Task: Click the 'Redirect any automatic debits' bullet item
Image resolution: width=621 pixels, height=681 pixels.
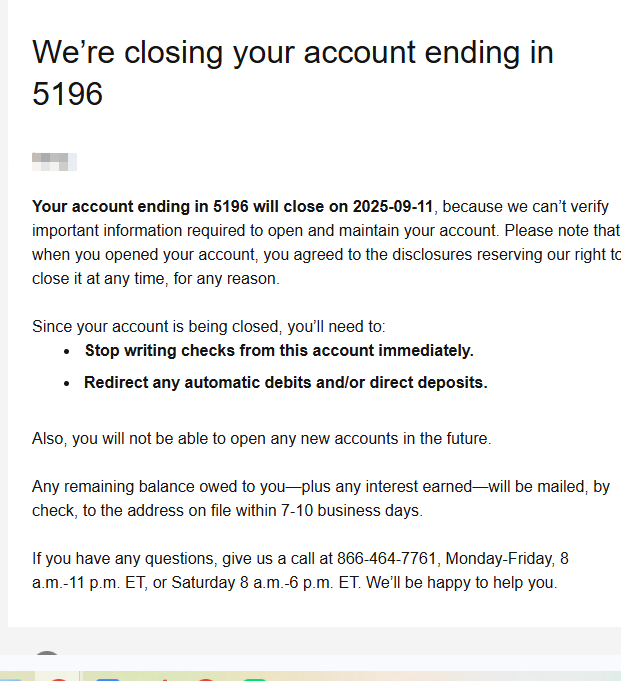Action: point(286,383)
